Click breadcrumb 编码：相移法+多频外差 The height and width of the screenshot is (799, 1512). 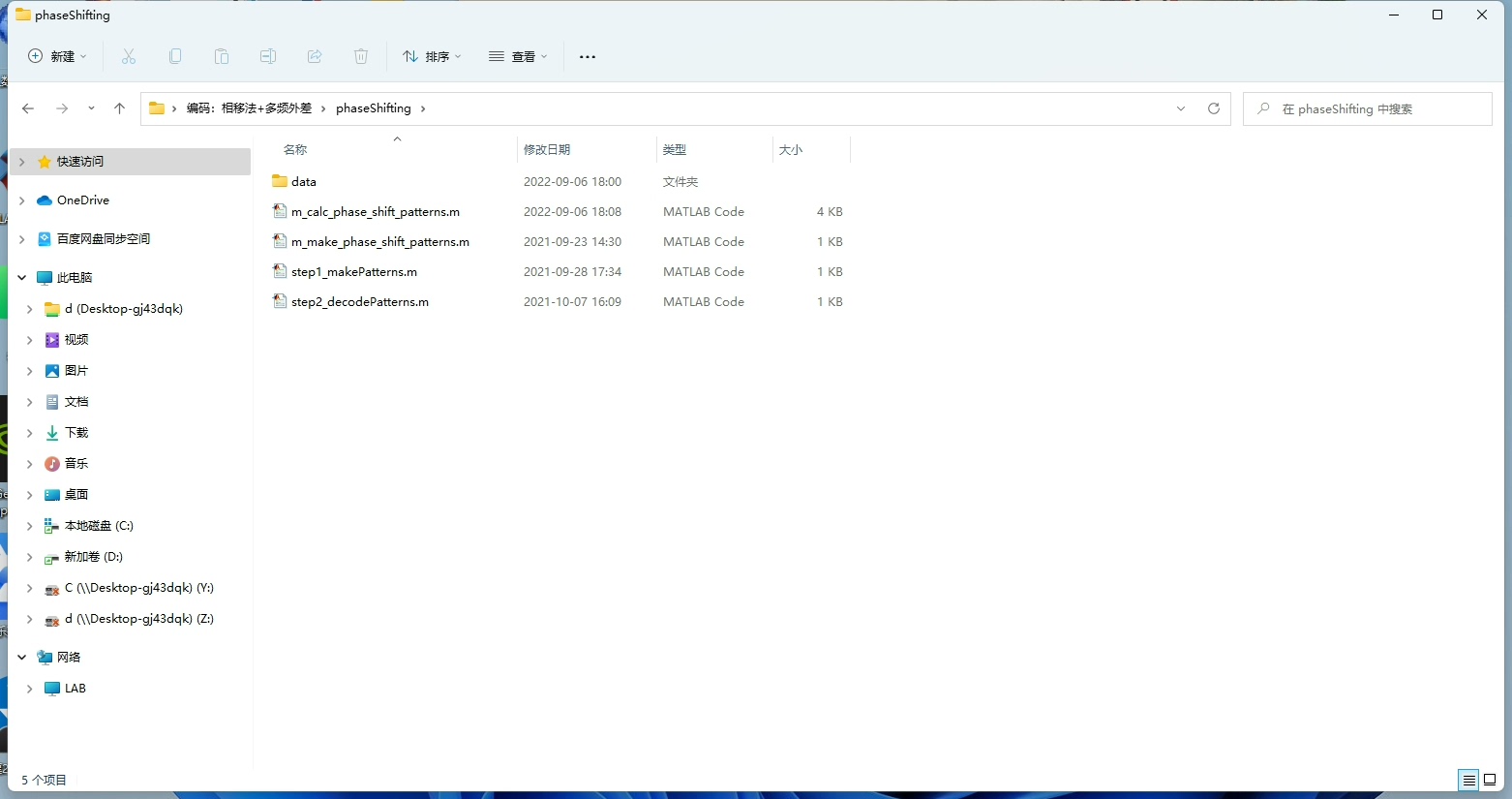pos(249,108)
